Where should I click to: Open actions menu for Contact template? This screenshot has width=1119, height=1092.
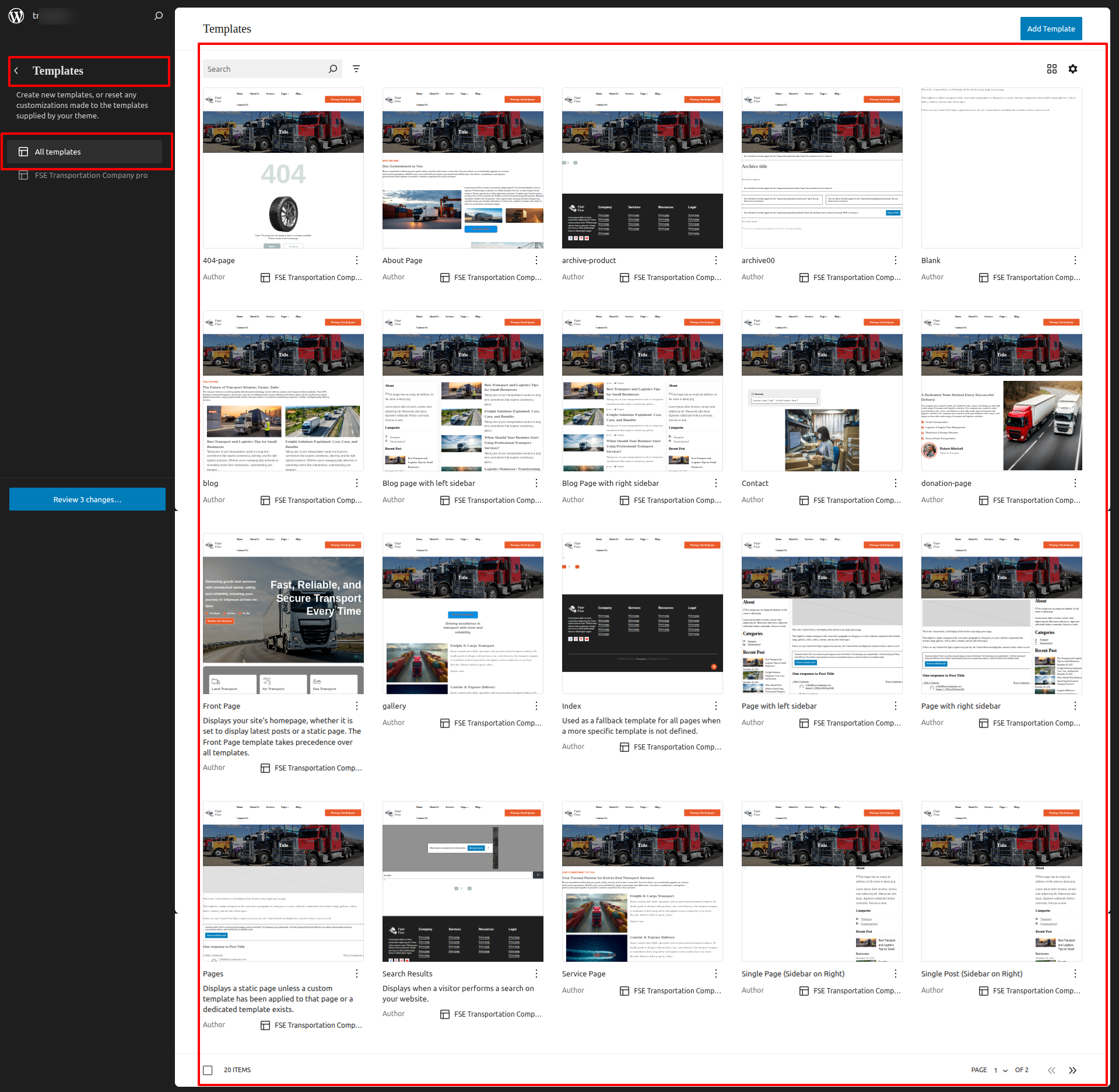(x=896, y=483)
